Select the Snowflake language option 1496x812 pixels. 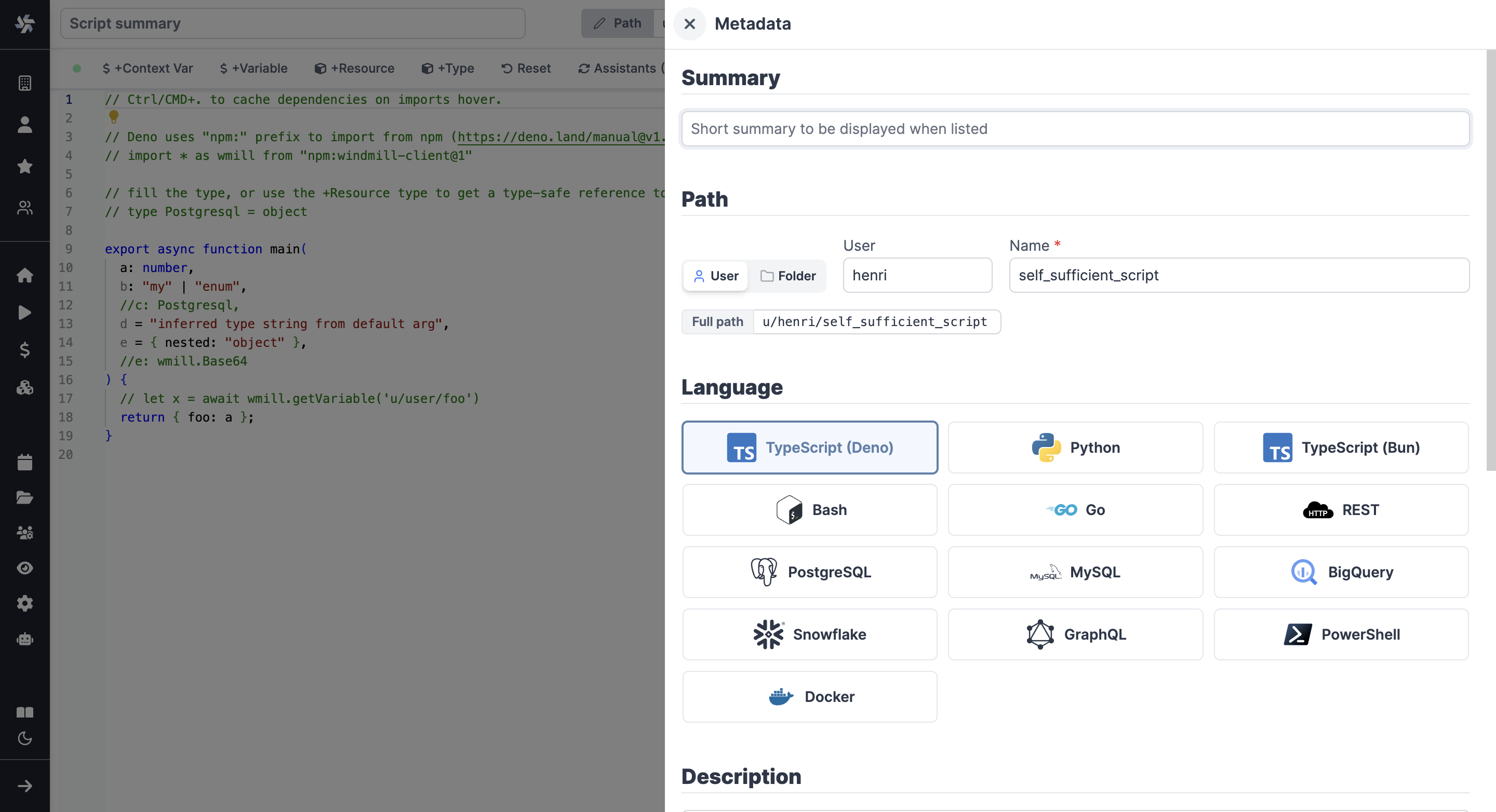coord(810,634)
